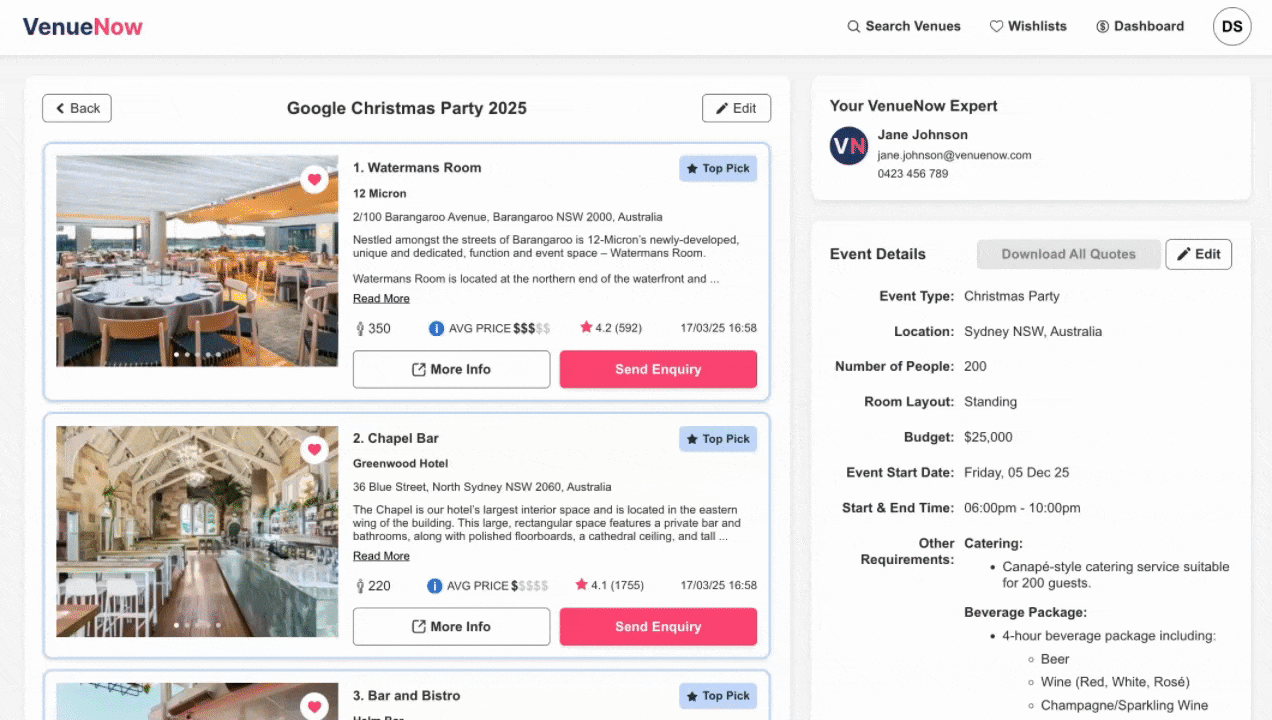Click the capacity icon next to 220
Image resolution: width=1272 pixels, height=720 pixels.
point(360,586)
